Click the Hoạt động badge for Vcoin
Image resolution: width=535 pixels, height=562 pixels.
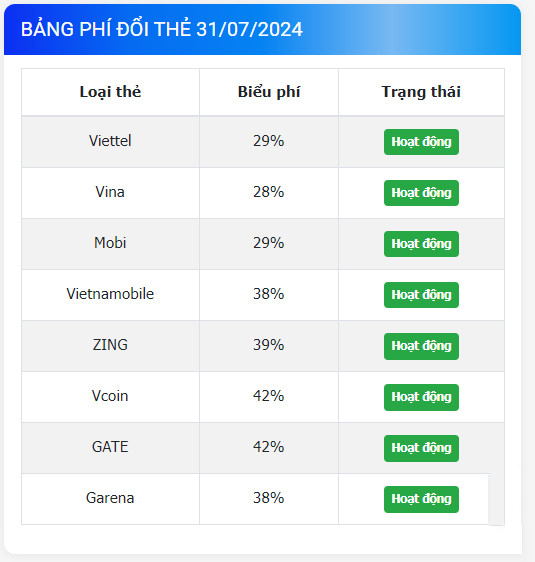tap(421, 397)
